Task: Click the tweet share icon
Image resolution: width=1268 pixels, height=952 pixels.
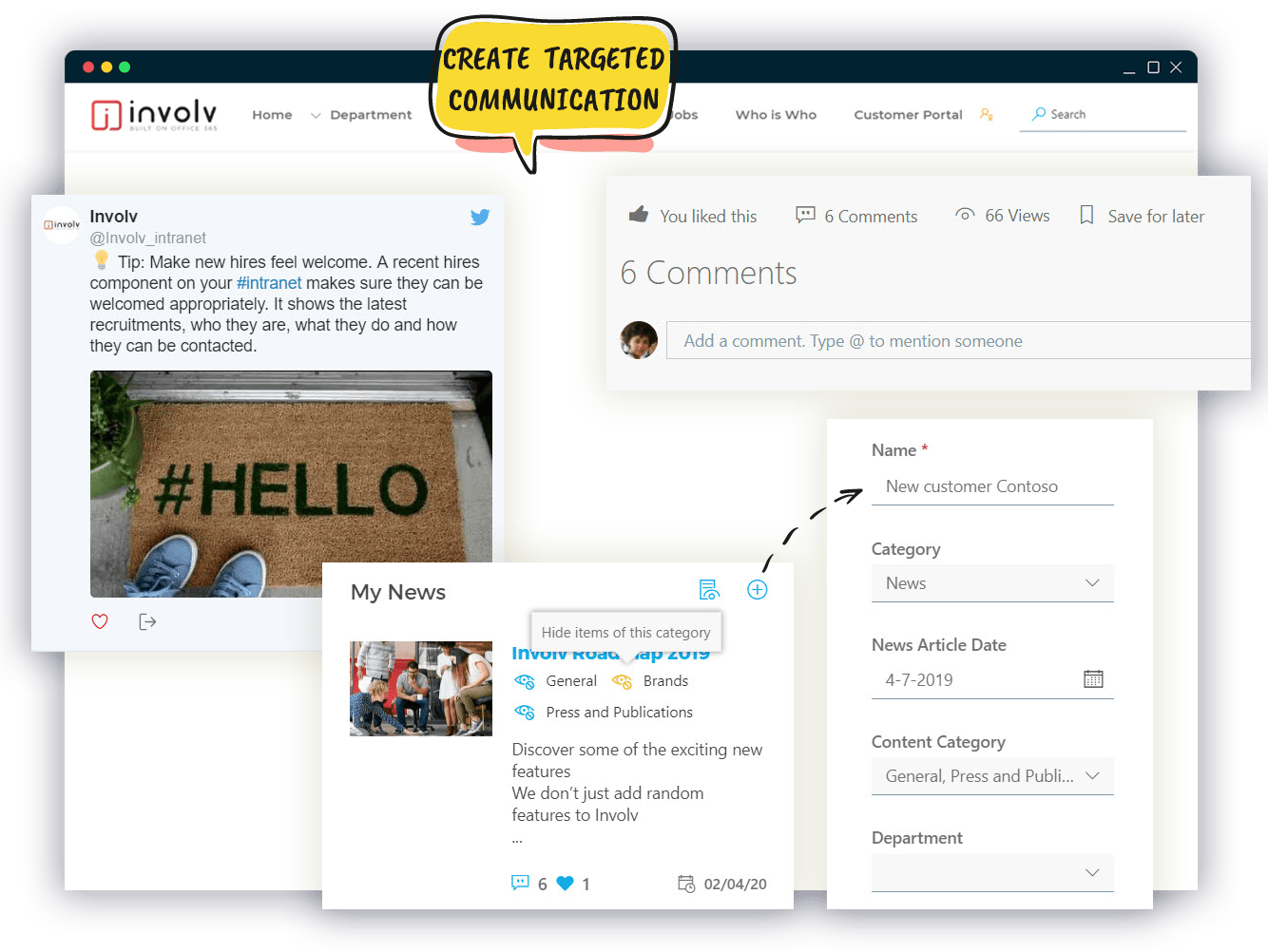Action: [147, 621]
